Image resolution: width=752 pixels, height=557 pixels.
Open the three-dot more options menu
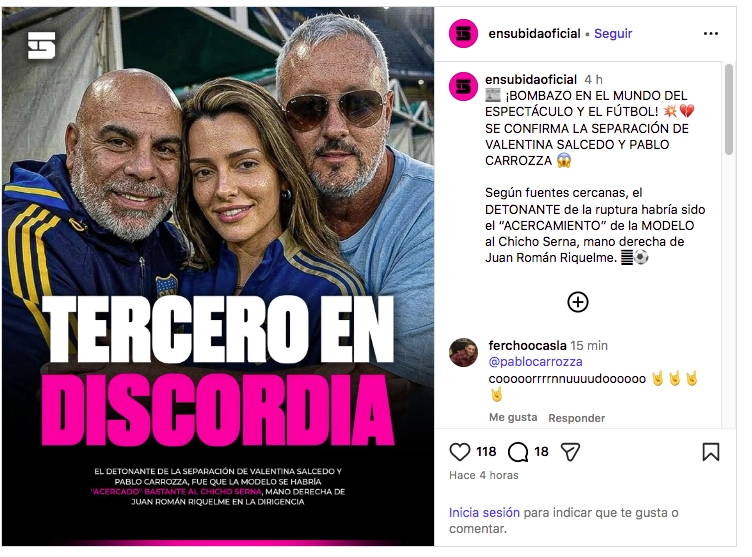tap(711, 34)
